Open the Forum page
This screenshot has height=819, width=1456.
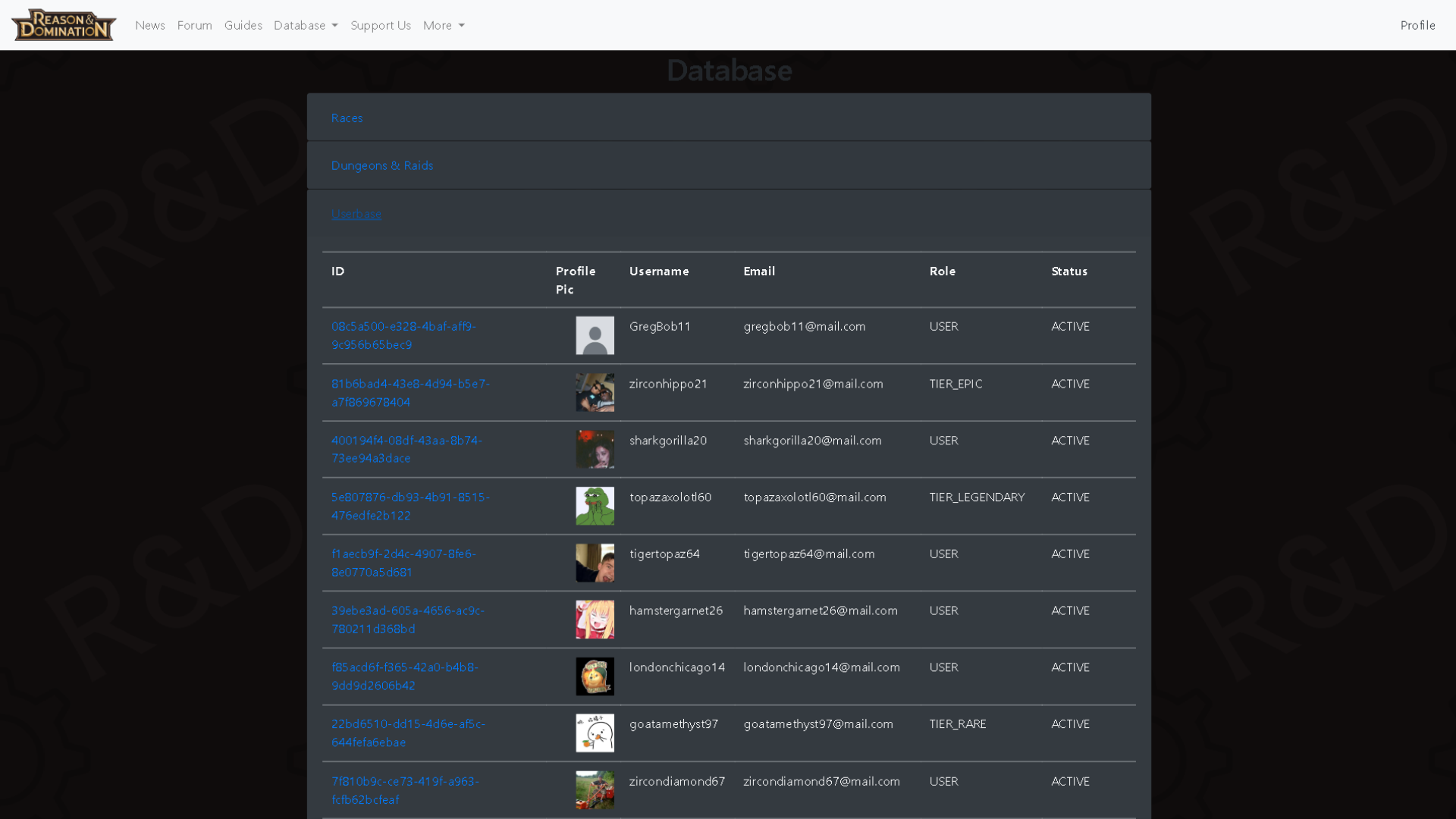194,25
